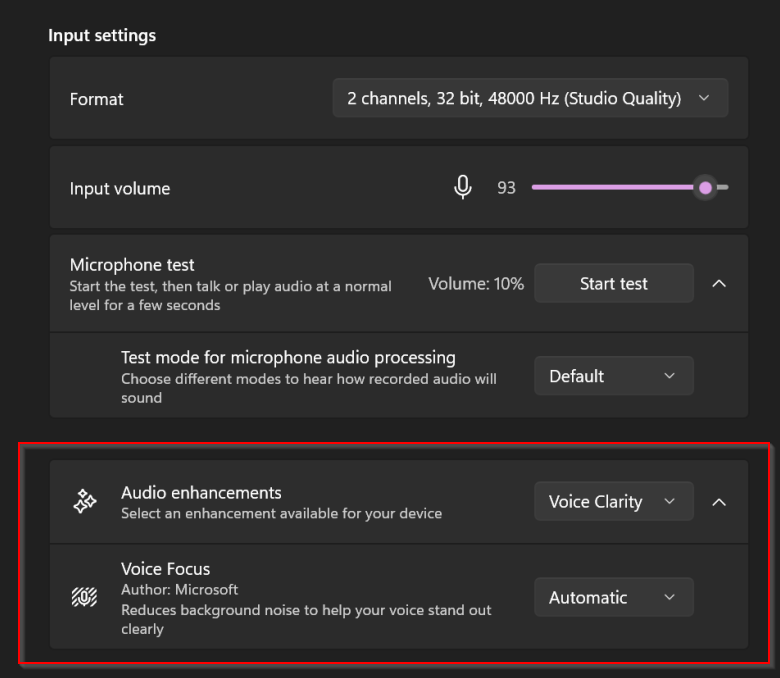Click the Voice Focus title
The height and width of the screenshot is (678, 780).
tap(166, 569)
